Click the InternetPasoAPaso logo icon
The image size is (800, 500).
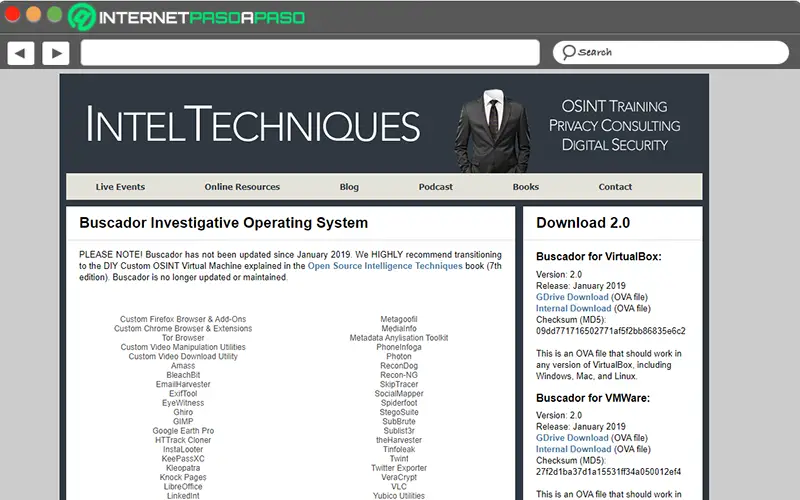pos(82,16)
